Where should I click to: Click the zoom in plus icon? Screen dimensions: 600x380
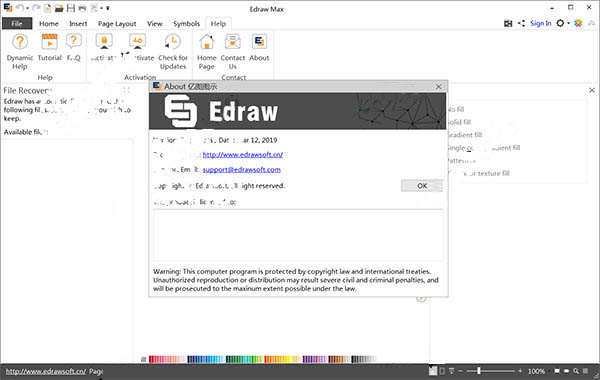pos(520,371)
